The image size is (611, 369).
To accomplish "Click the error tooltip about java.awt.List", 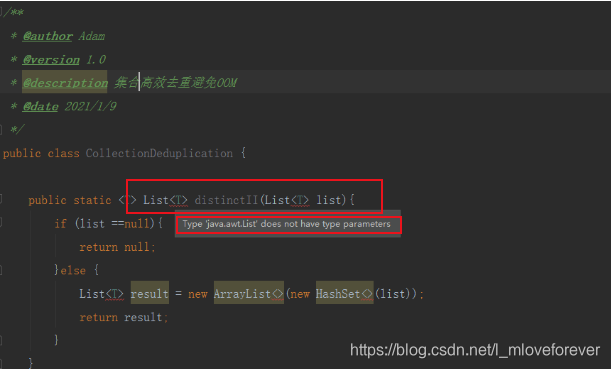I will (288, 224).
